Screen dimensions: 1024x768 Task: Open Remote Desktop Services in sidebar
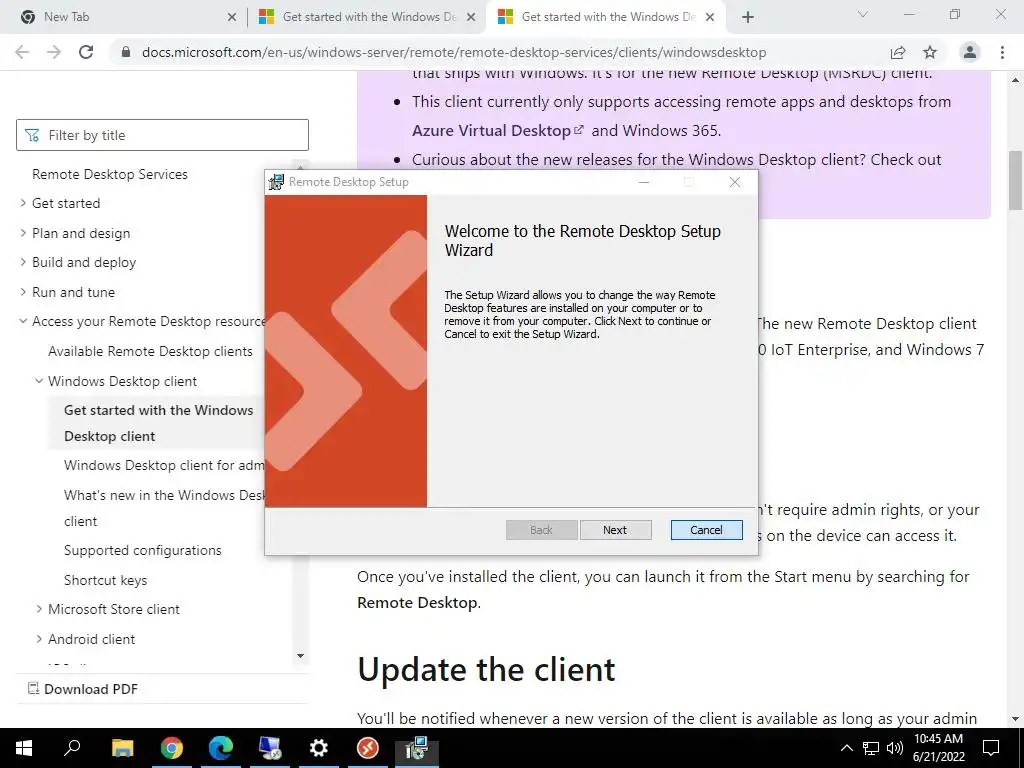110,174
